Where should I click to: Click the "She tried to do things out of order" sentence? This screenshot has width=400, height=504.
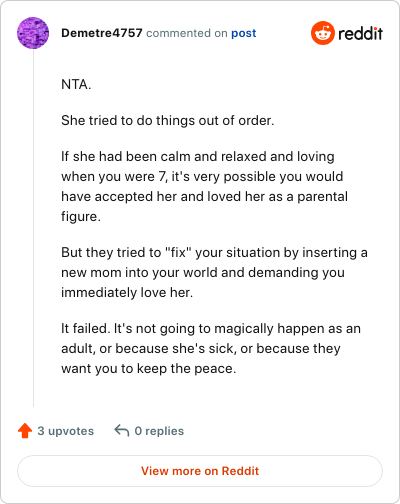coord(168,120)
